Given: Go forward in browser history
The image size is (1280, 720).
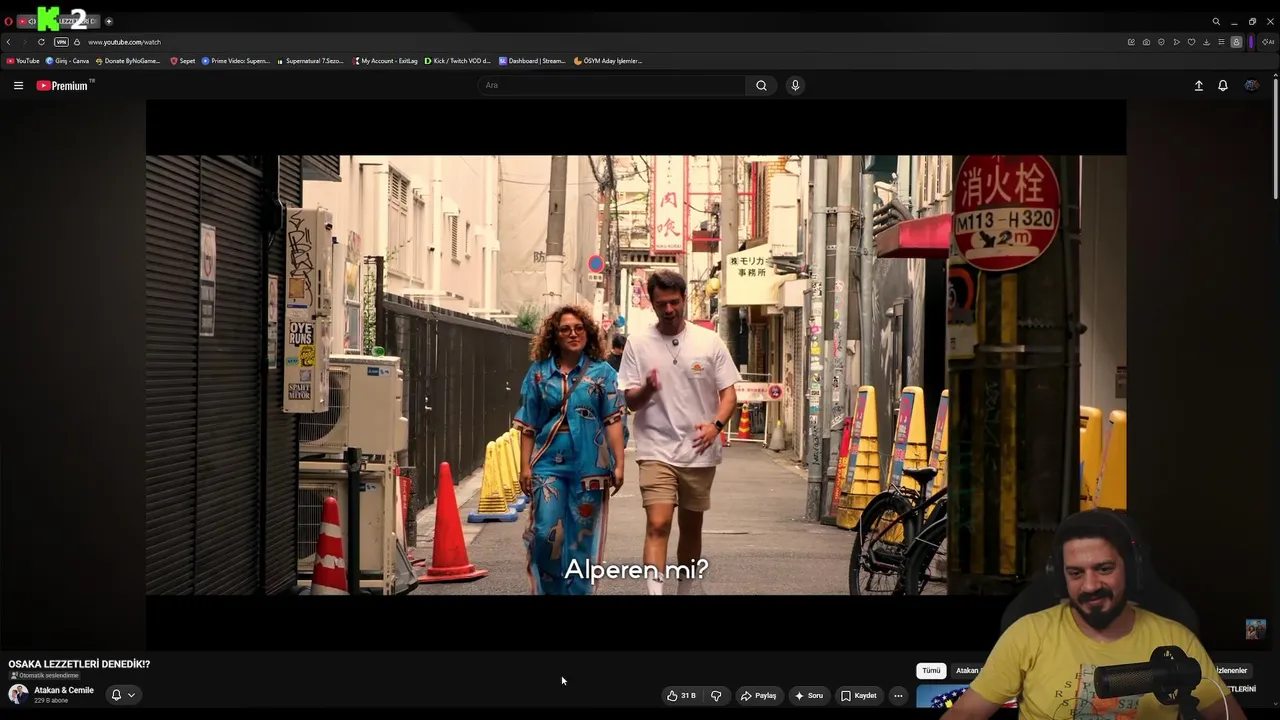Looking at the screenshot, I should coord(24,42).
